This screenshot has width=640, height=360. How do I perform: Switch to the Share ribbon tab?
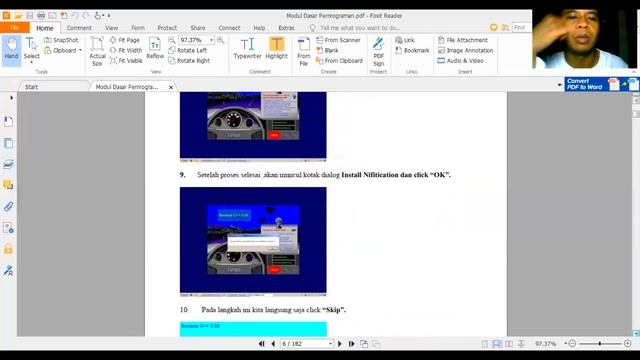pos(198,28)
